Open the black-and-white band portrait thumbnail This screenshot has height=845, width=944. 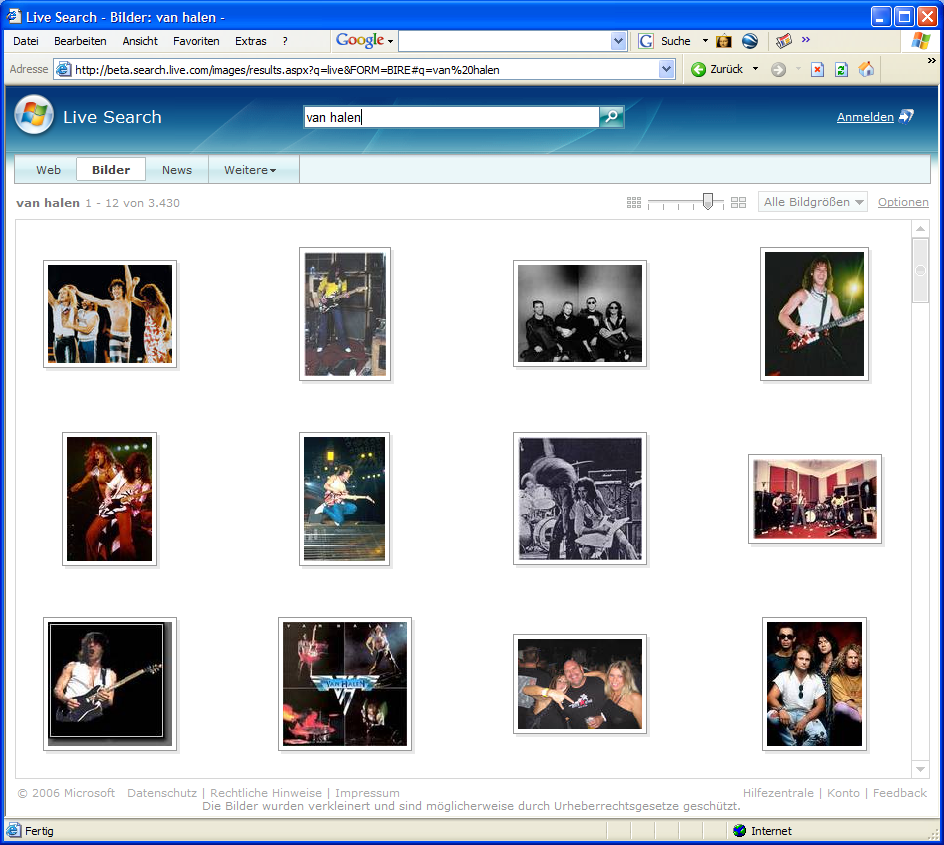click(580, 313)
